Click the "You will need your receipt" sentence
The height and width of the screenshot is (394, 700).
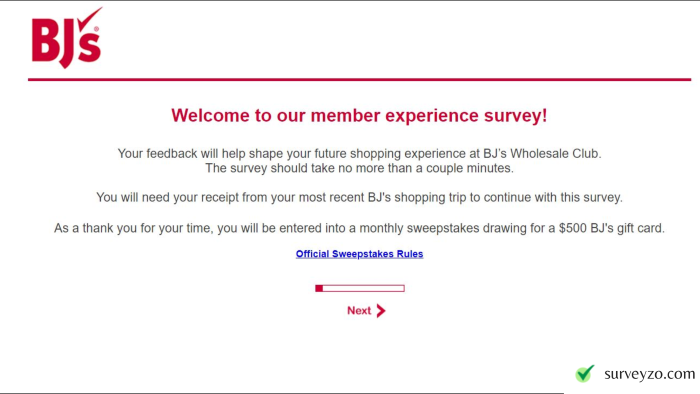click(x=359, y=197)
